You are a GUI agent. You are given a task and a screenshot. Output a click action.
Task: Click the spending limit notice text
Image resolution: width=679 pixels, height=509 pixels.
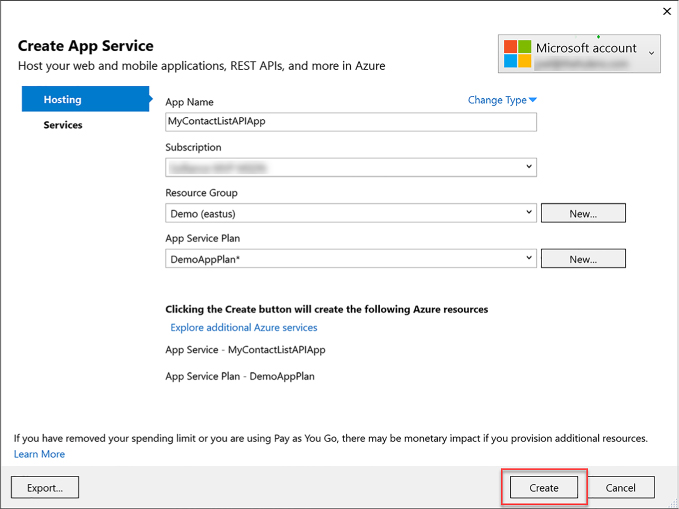click(331, 438)
